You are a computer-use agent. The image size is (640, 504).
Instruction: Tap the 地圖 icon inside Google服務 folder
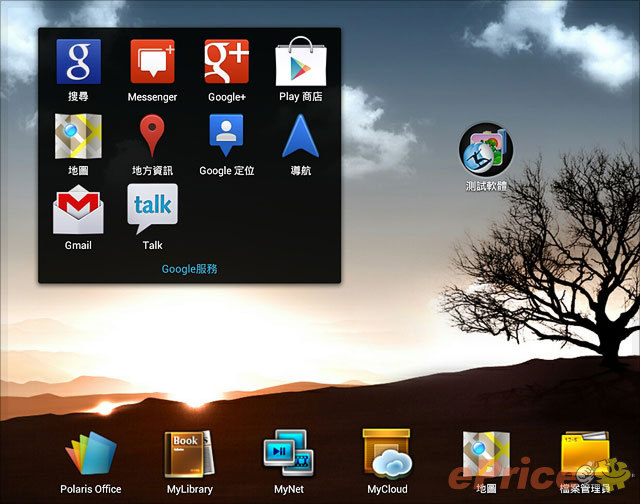click(78, 137)
